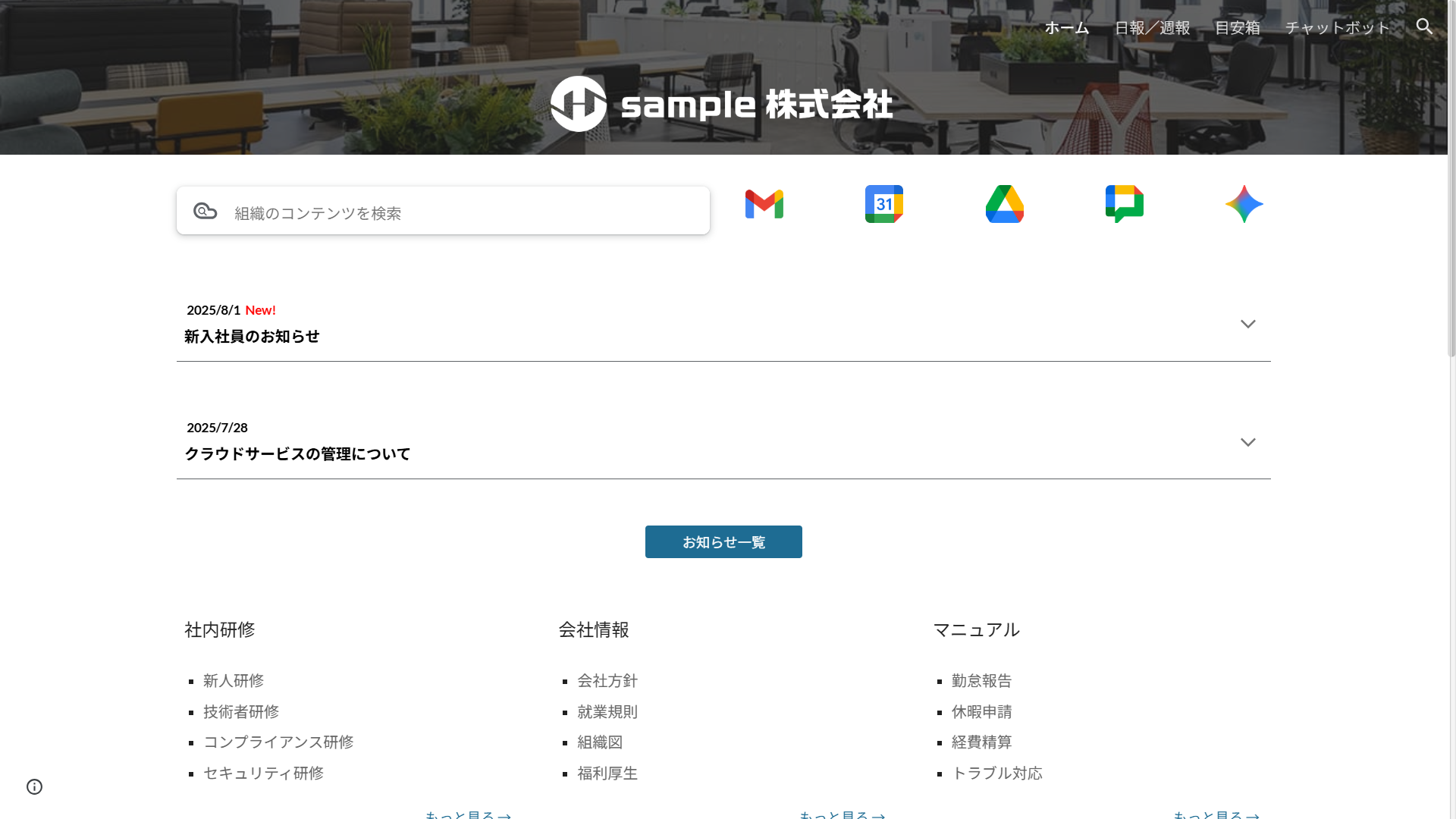Click the クラウドサービスの管理について title text
Image resolution: width=1456 pixels, height=819 pixels.
pyautogui.click(x=297, y=454)
